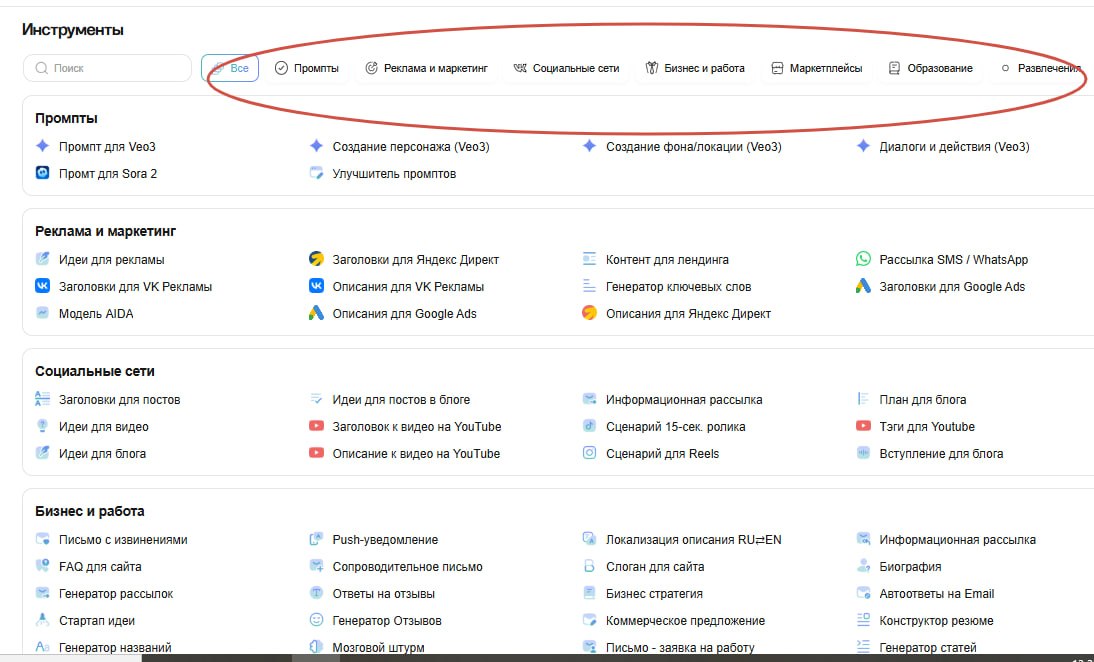The image size is (1094, 662).
Task: Open the Модель AIDA tool link
Action: pos(96,314)
